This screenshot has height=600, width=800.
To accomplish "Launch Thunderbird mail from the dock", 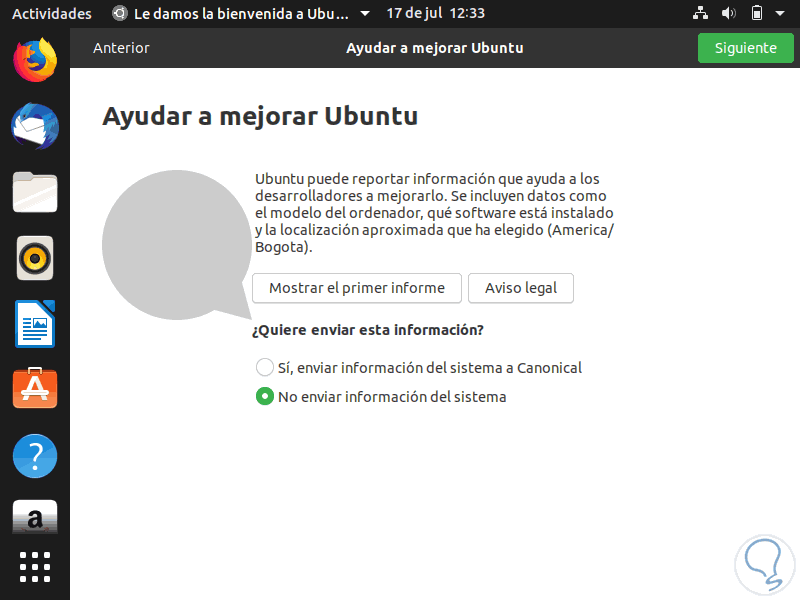I will coord(35,126).
